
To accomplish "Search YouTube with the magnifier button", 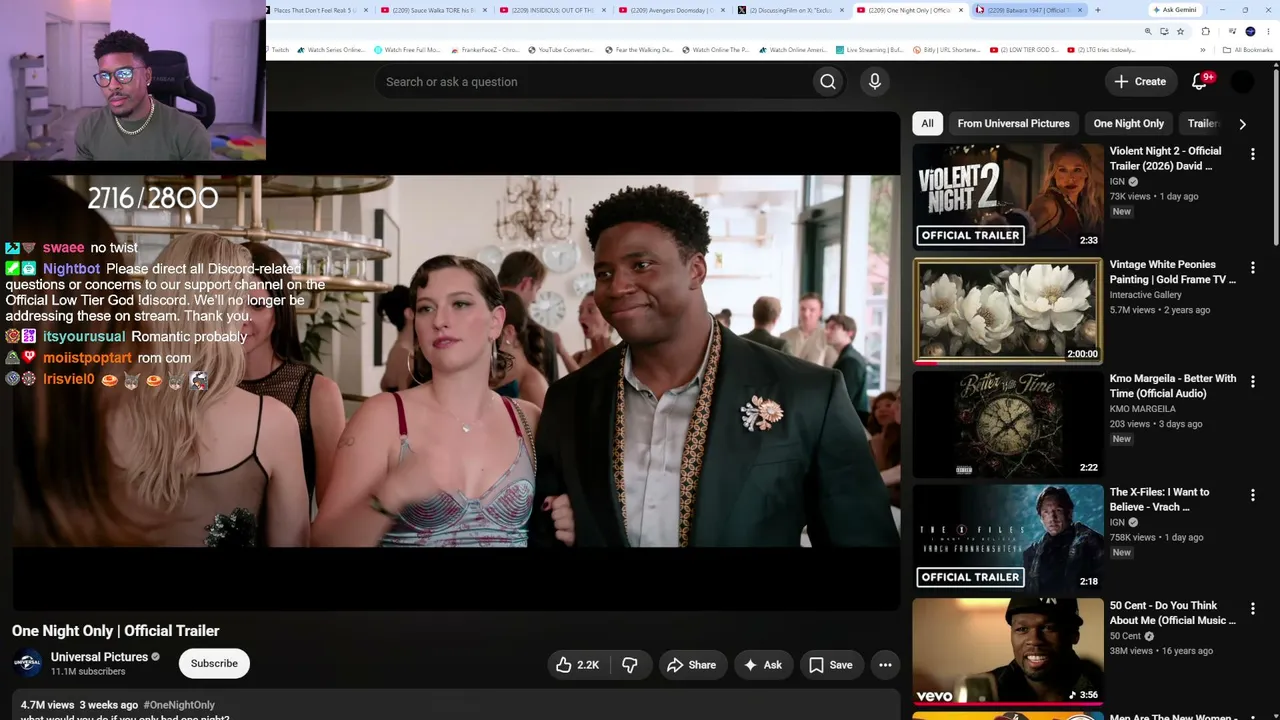I will click(827, 82).
